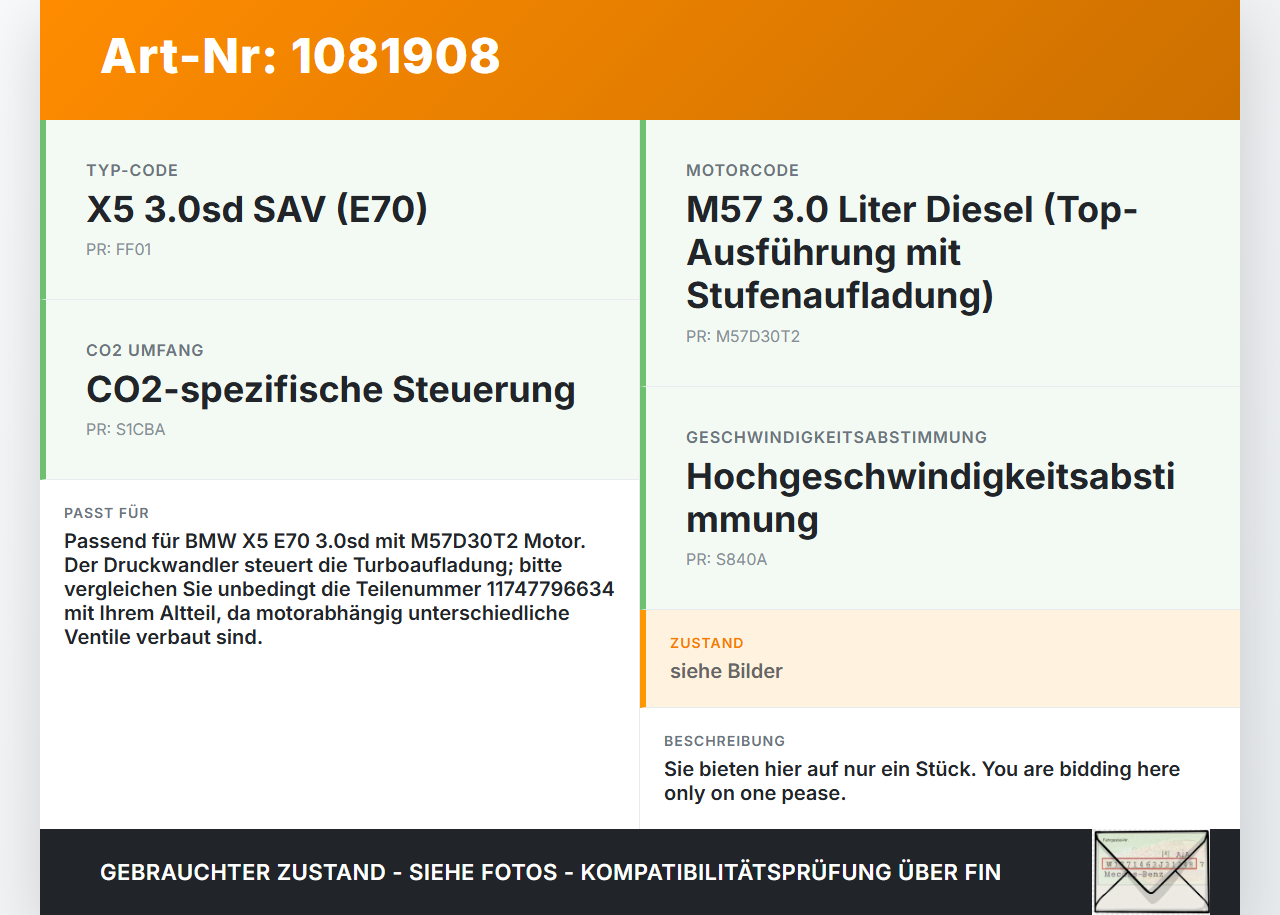
Task: Click the value "X5 3.0sd SAV (E70)"
Action: [x=257, y=210]
